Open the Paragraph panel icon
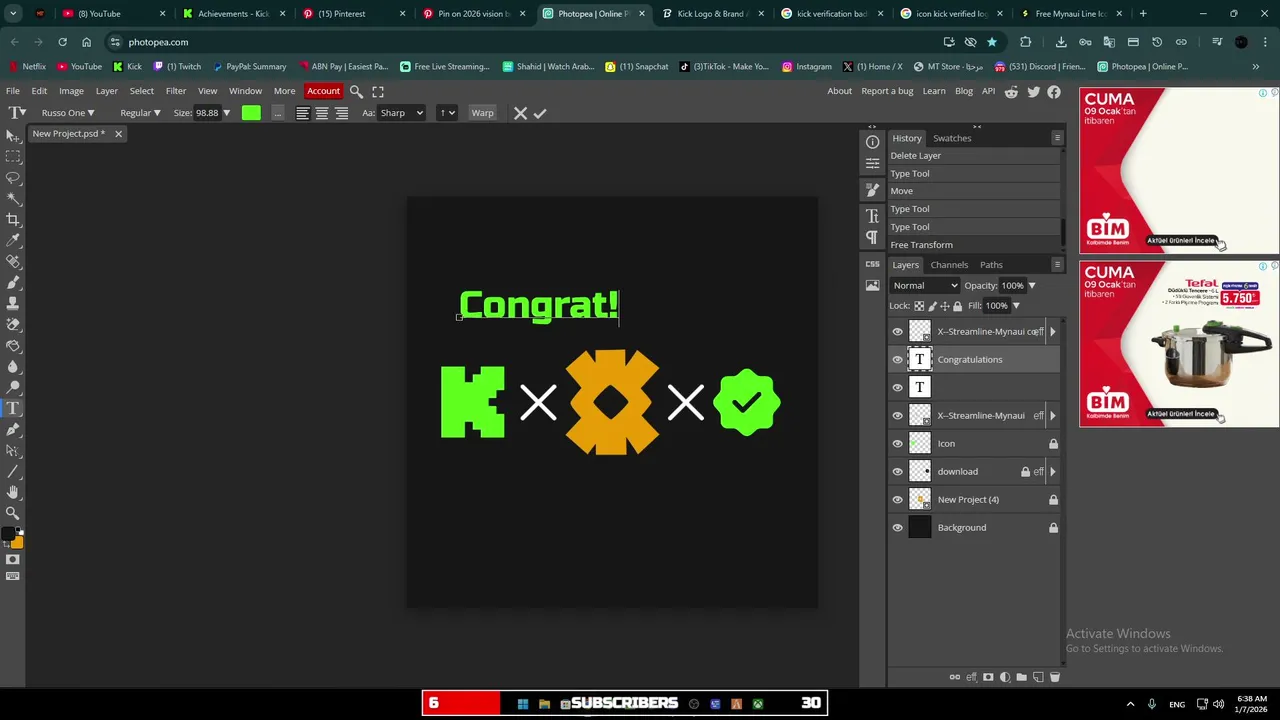1280x720 pixels. pyautogui.click(x=872, y=237)
